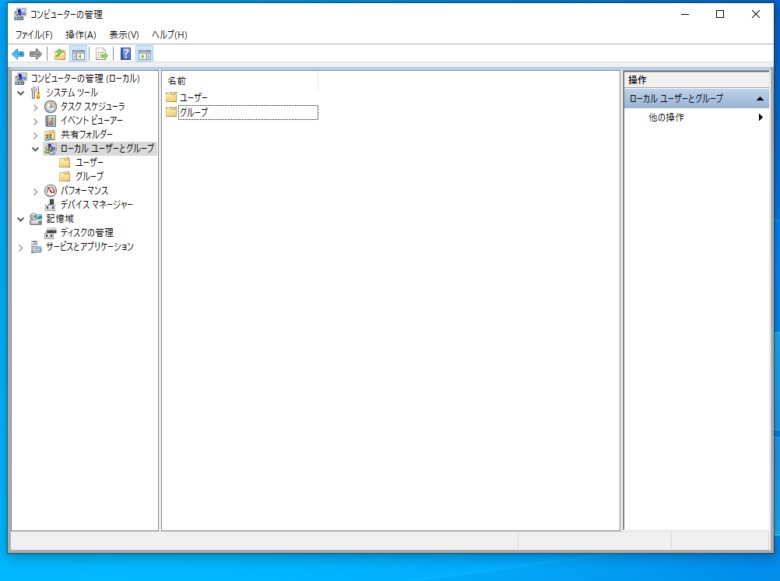Click the サービスとアプリケーション icon
The height and width of the screenshot is (581, 780).
pyautogui.click(x=36, y=247)
